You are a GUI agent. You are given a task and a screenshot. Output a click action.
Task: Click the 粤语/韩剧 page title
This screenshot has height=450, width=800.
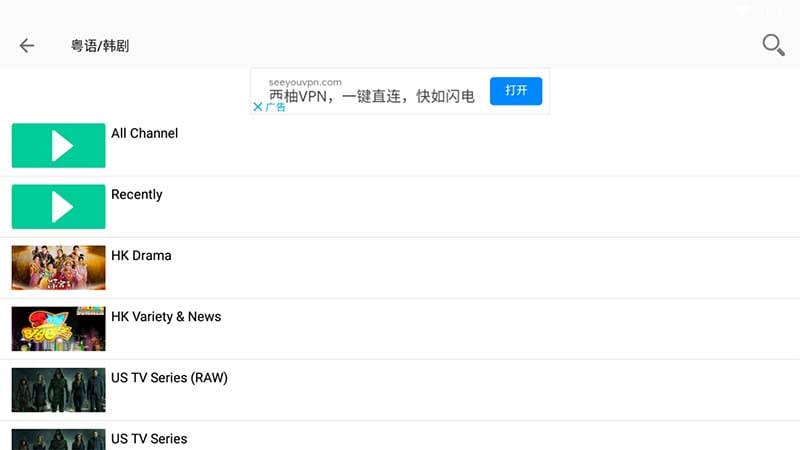(100, 46)
